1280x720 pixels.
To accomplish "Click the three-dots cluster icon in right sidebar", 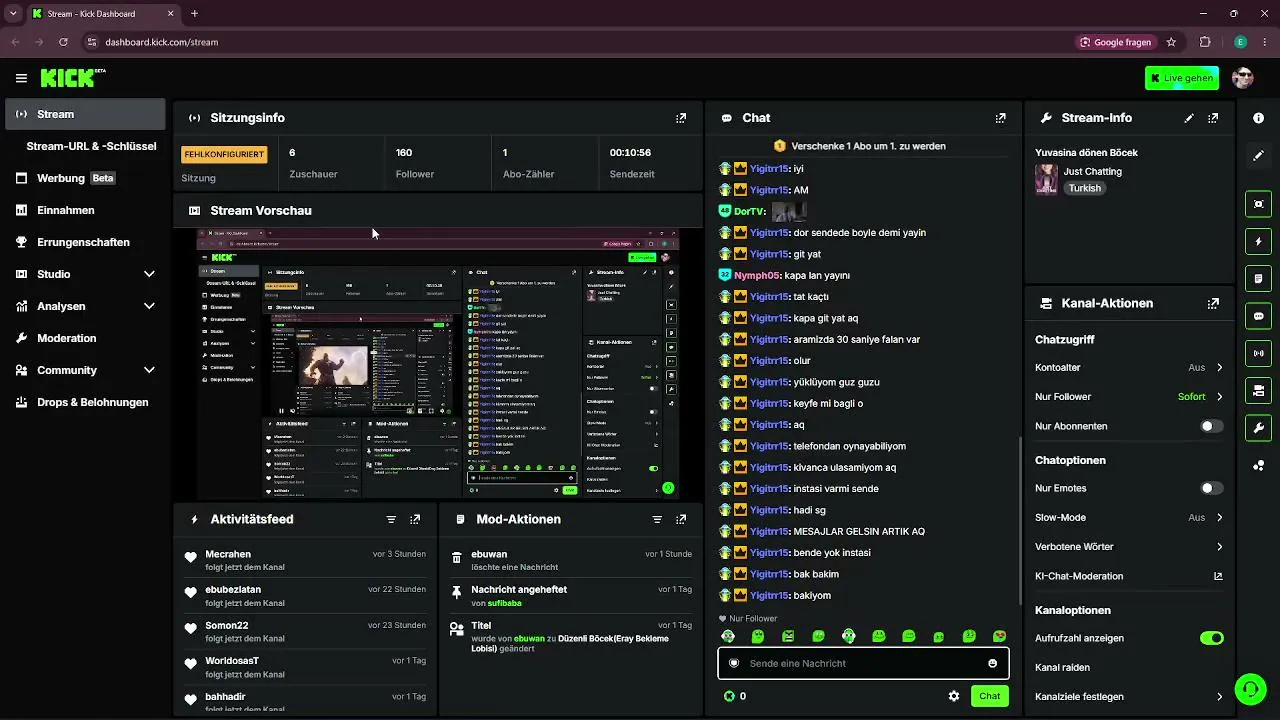I will click(x=1258, y=466).
